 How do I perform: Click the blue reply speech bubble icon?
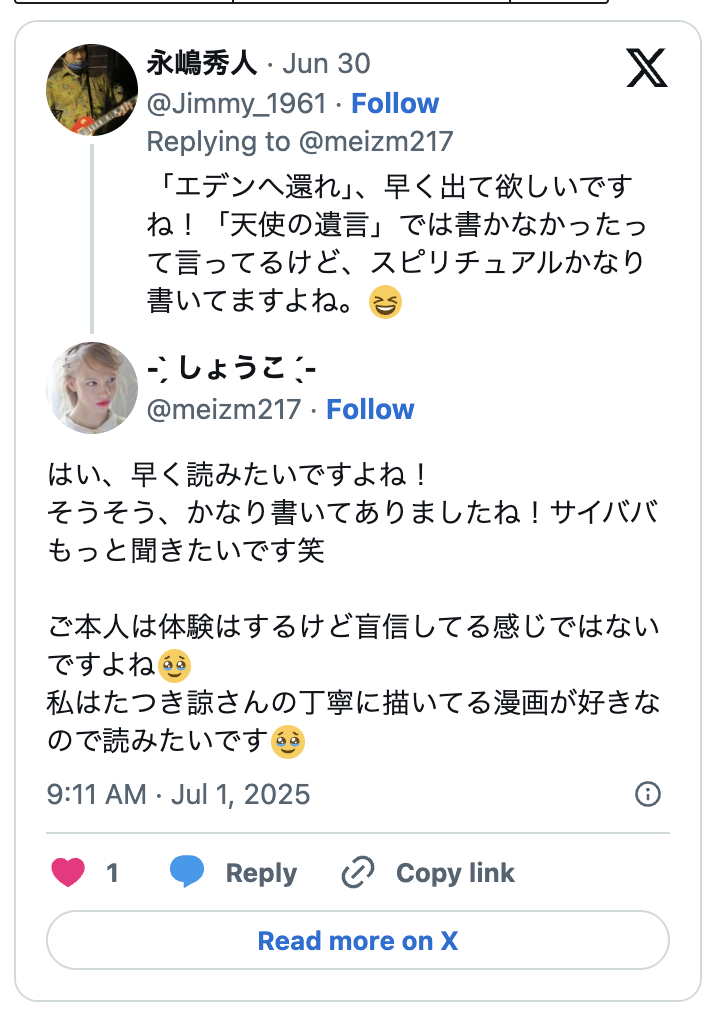[x=187, y=872]
